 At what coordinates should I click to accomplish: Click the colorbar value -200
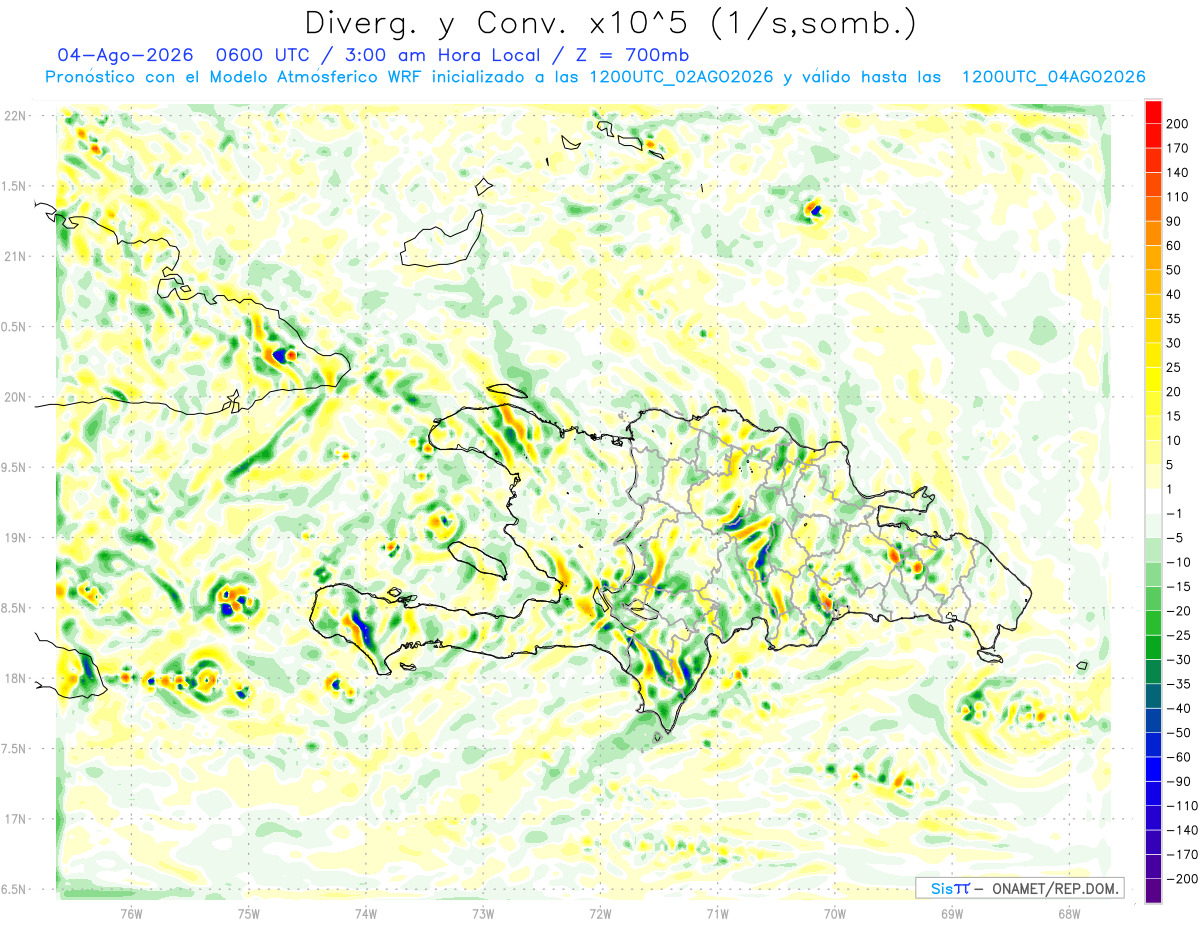pos(1182,878)
